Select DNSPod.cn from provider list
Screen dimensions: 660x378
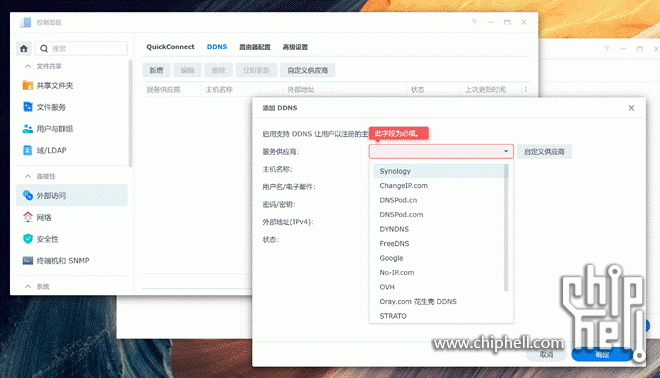pyautogui.click(x=438, y=200)
